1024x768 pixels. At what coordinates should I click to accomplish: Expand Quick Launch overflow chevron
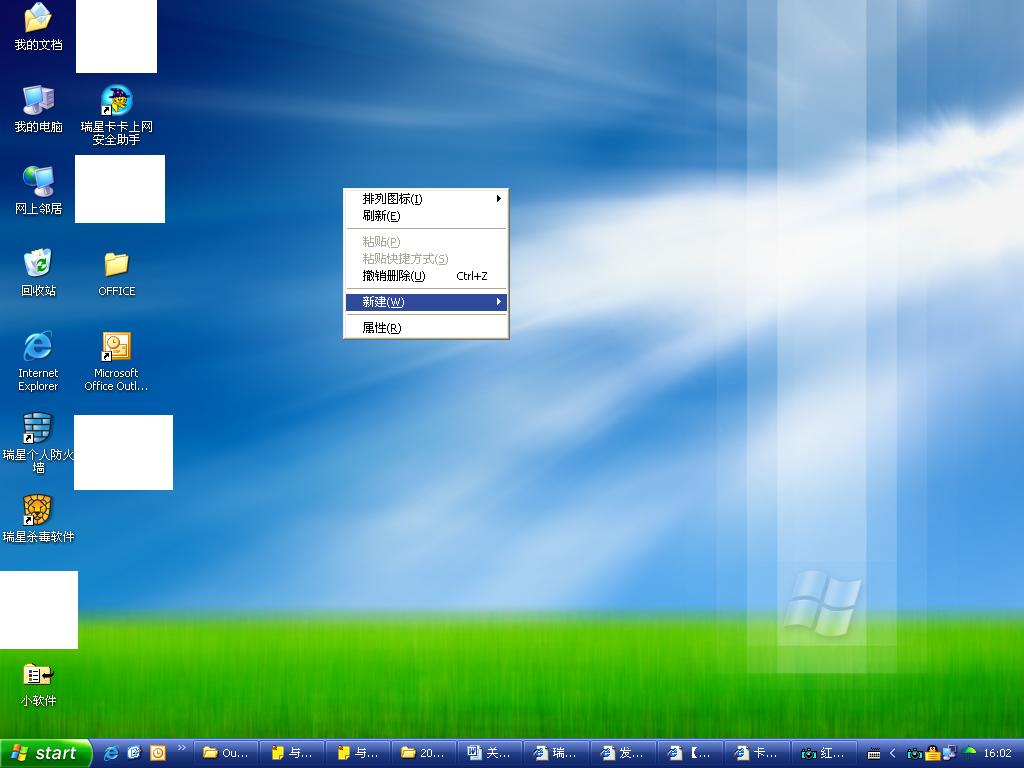[182, 748]
